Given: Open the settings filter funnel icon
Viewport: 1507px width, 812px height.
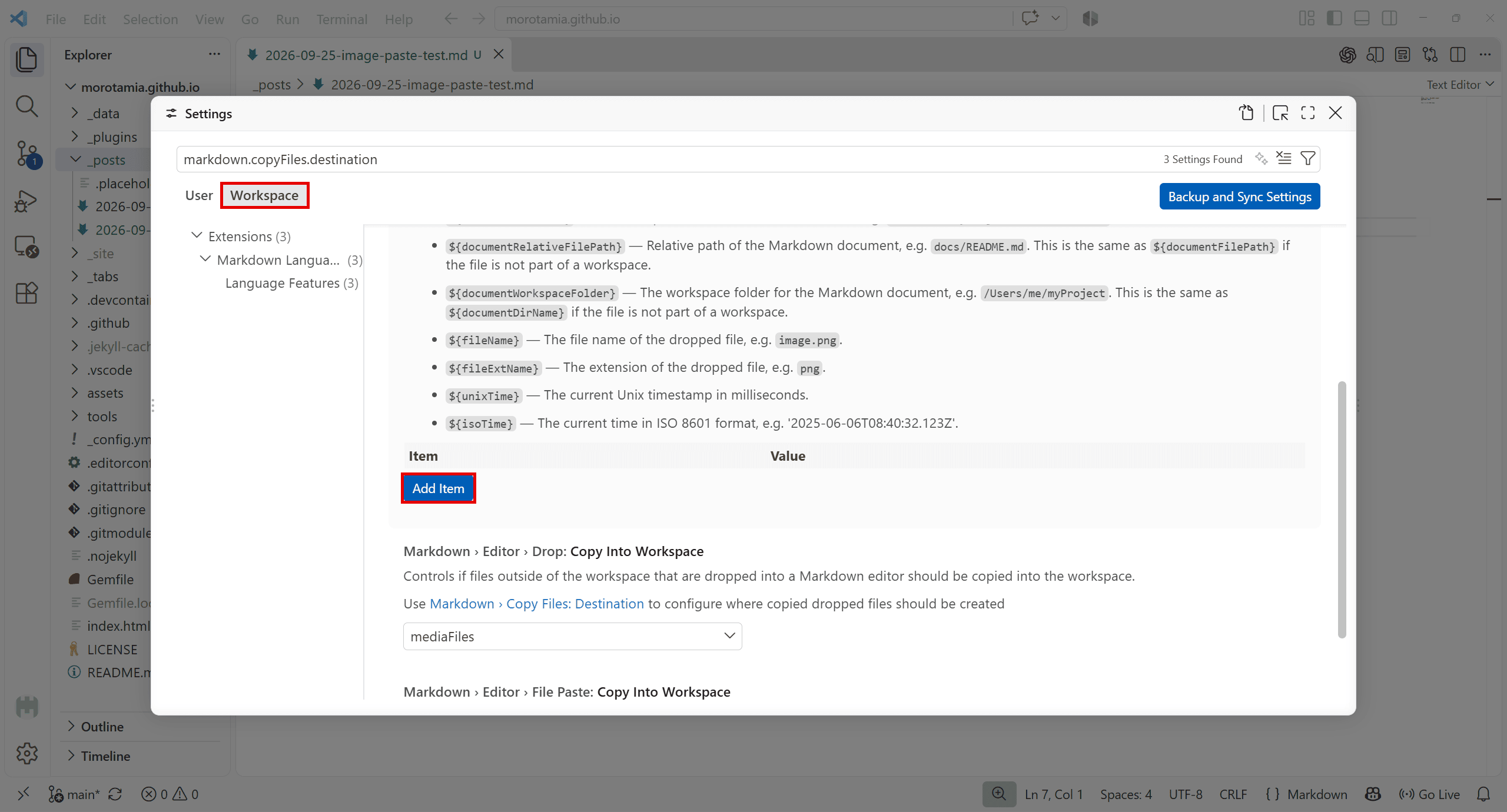Looking at the screenshot, I should point(1307,158).
